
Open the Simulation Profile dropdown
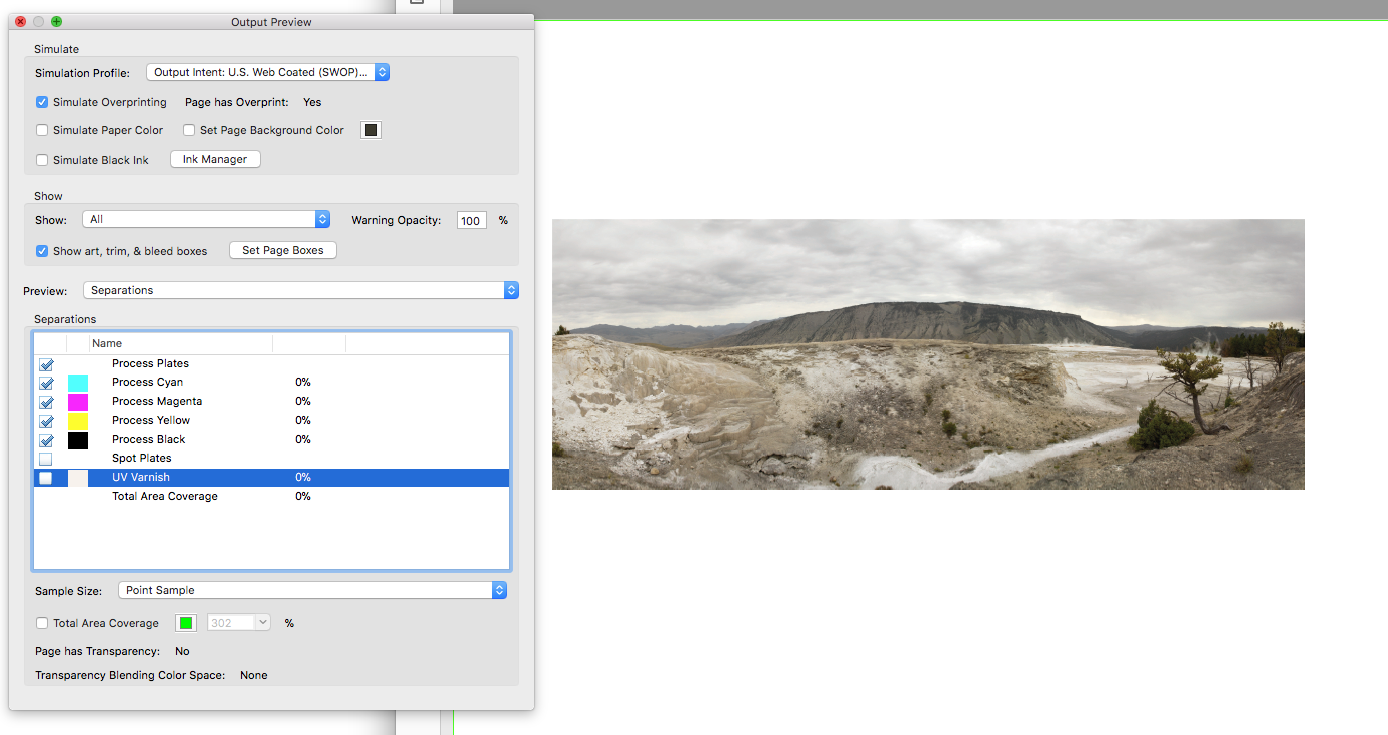267,72
